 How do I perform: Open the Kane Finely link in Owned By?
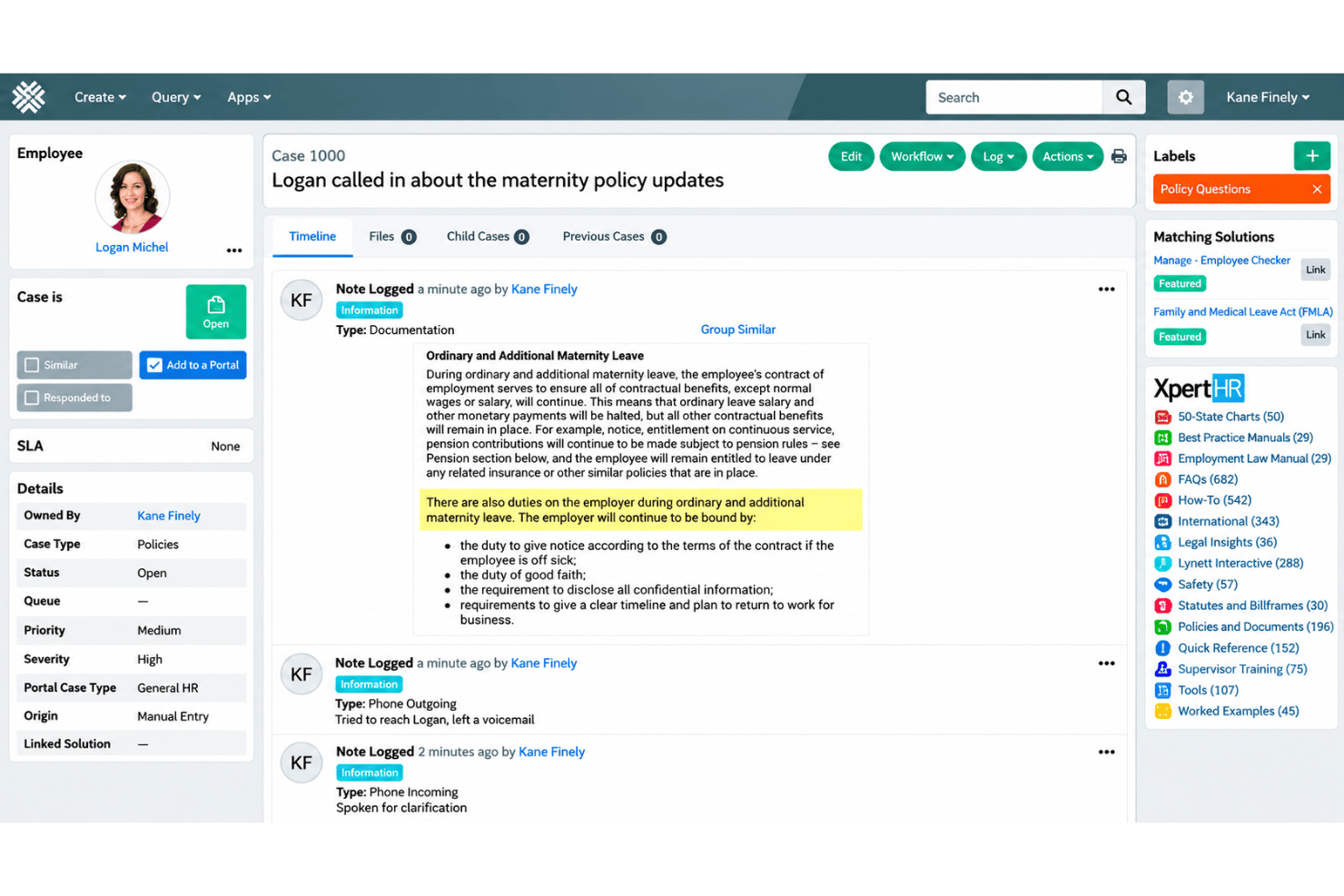click(x=169, y=516)
